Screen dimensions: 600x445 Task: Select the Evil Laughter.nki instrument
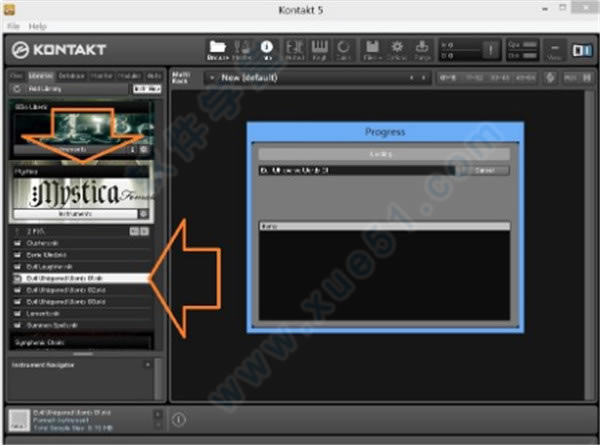tap(80, 267)
